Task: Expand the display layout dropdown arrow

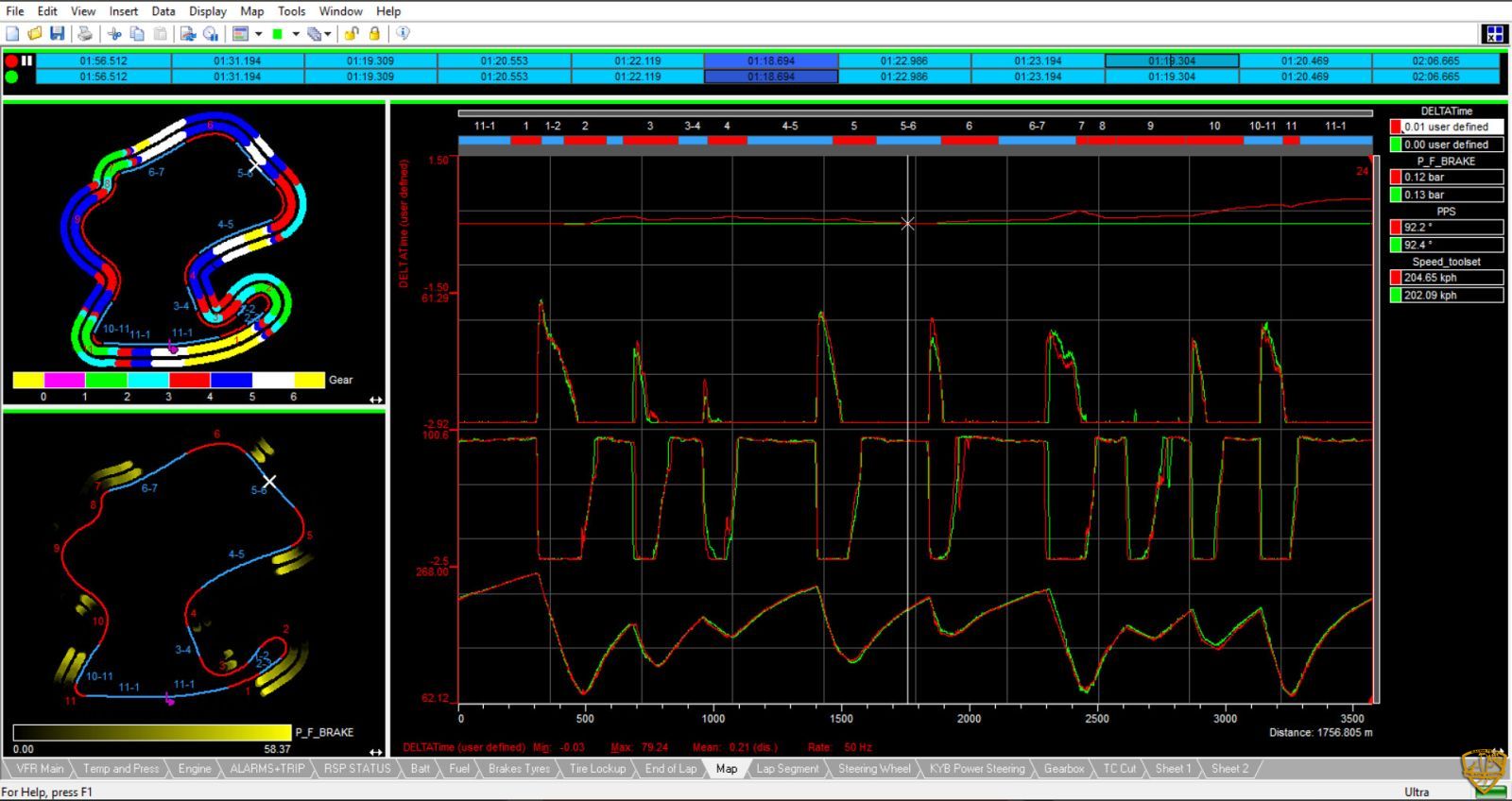Action: coord(258,34)
